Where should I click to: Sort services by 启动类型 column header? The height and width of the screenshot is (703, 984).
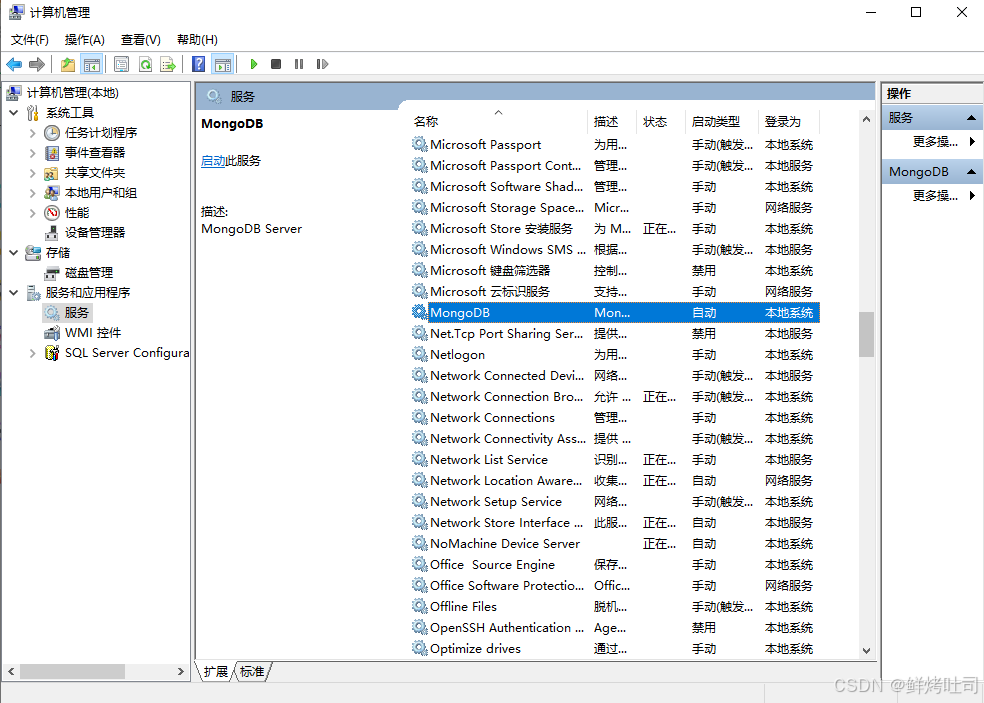click(x=722, y=122)
